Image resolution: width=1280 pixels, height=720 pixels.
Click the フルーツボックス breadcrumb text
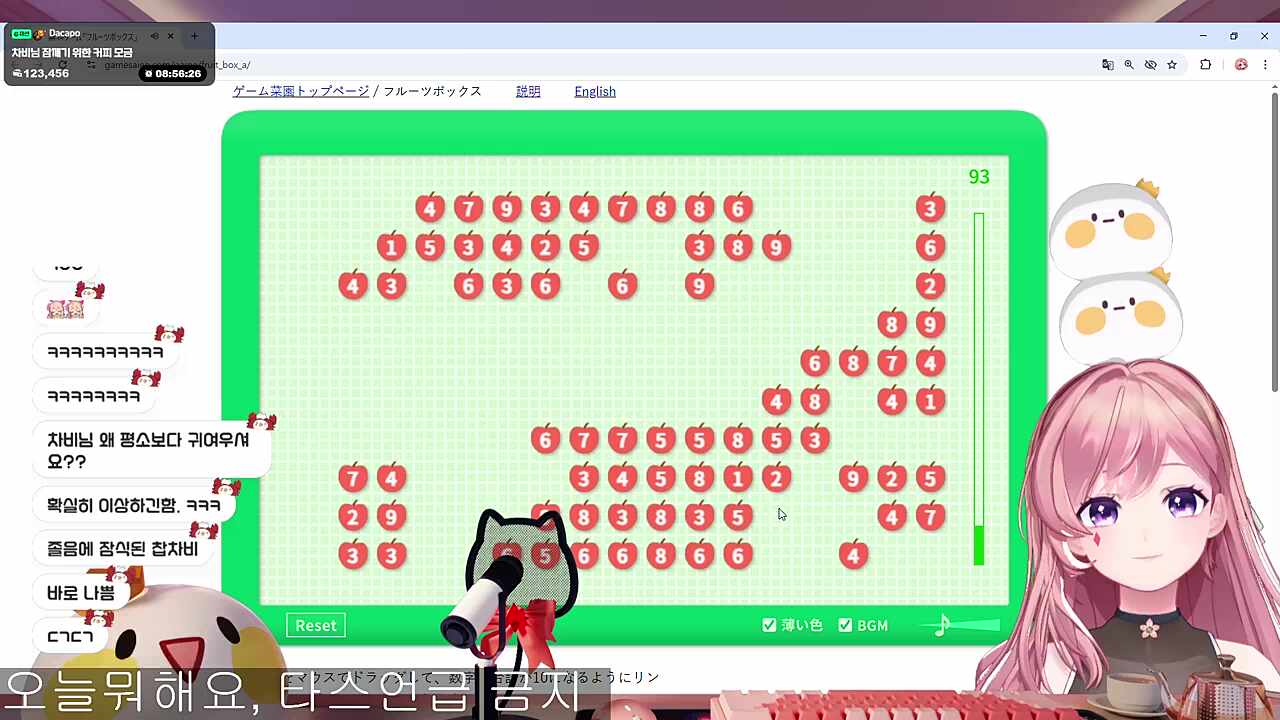[433, 91]
